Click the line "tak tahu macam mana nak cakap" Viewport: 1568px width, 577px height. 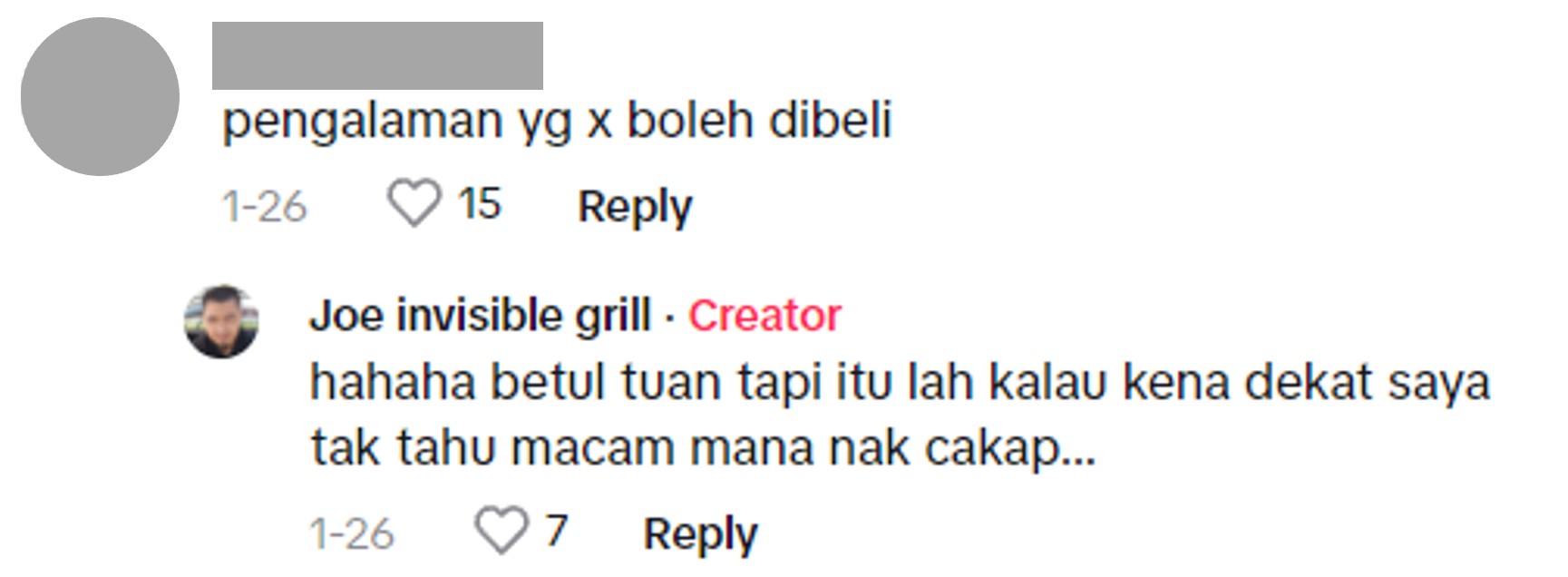pyautogui.click(x=685, y=448)
